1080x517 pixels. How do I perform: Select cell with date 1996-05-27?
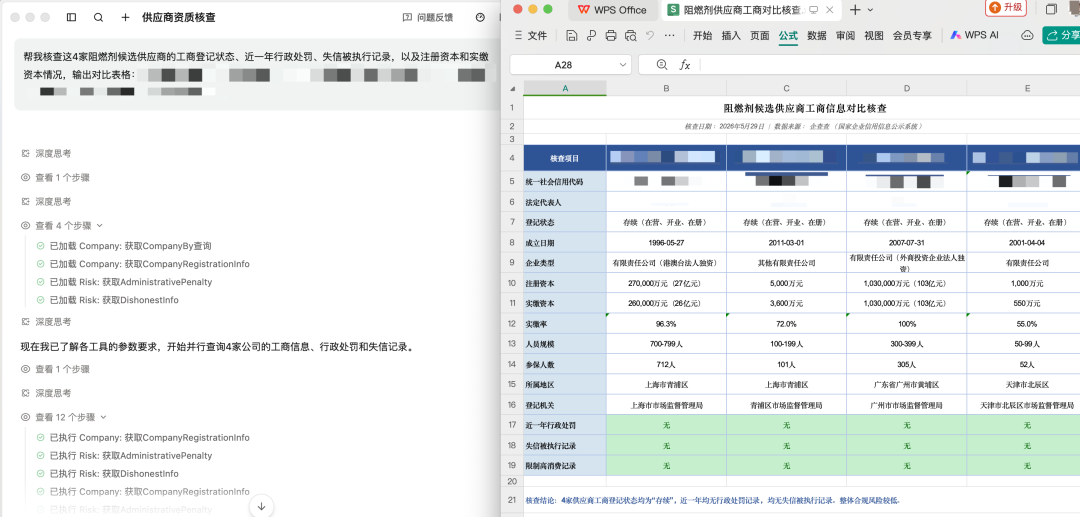[x=666, y=243]
